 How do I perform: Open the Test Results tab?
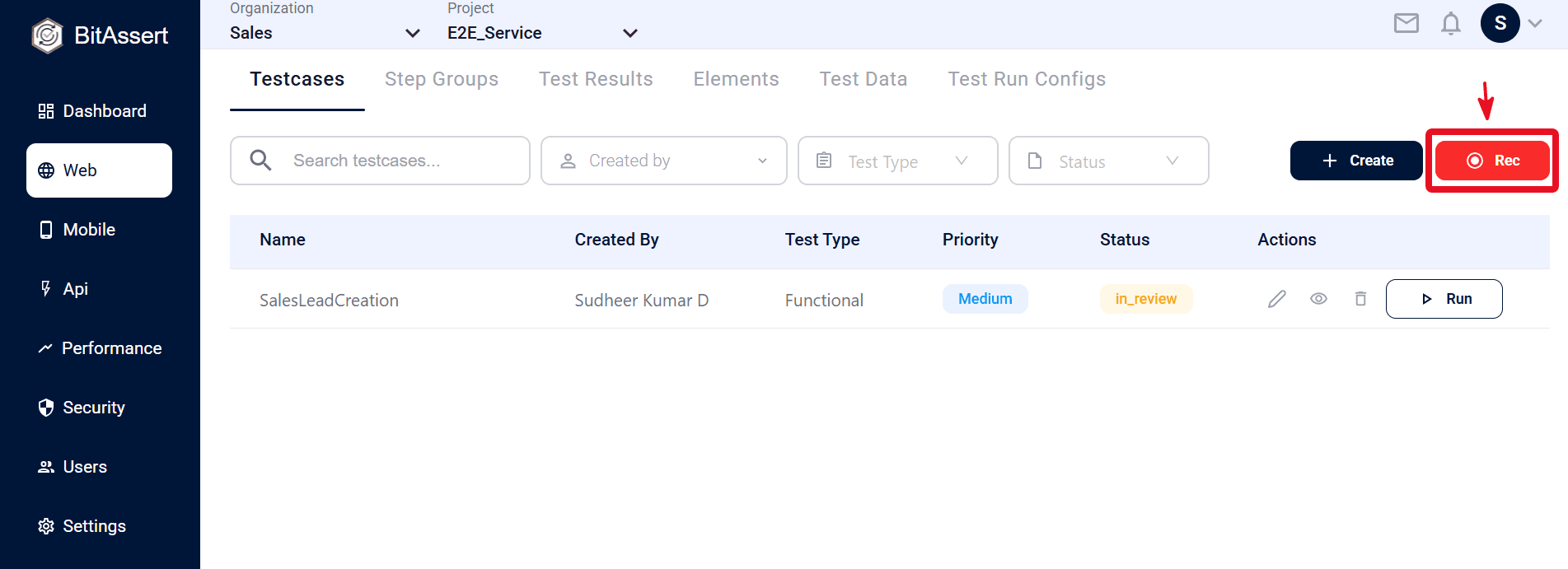click(x=596, y=79)
